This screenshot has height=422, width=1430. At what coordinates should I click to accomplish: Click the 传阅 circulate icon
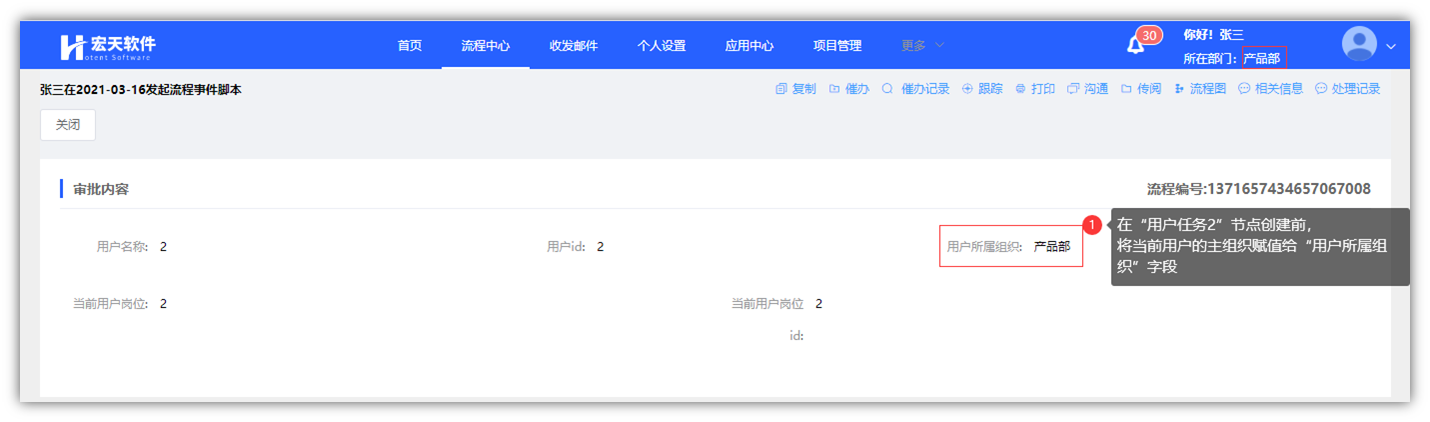click(x=1126, y=89)
